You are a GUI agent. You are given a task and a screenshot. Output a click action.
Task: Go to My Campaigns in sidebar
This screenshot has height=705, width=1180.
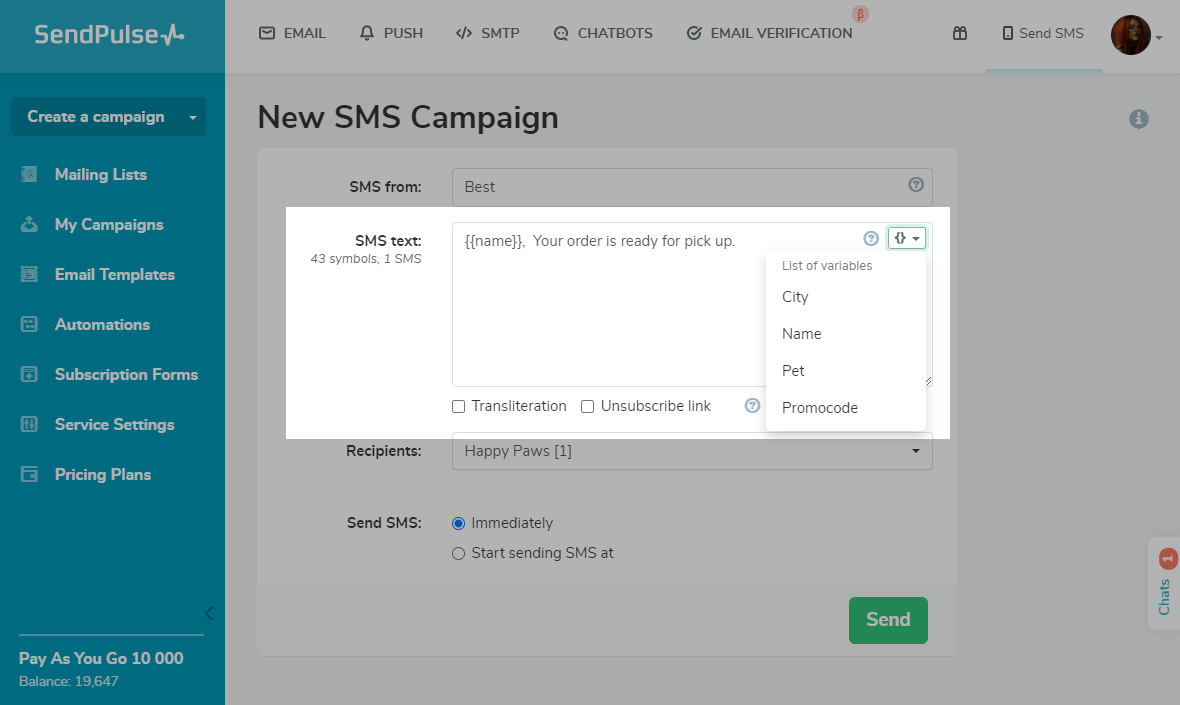click(108, 224)
